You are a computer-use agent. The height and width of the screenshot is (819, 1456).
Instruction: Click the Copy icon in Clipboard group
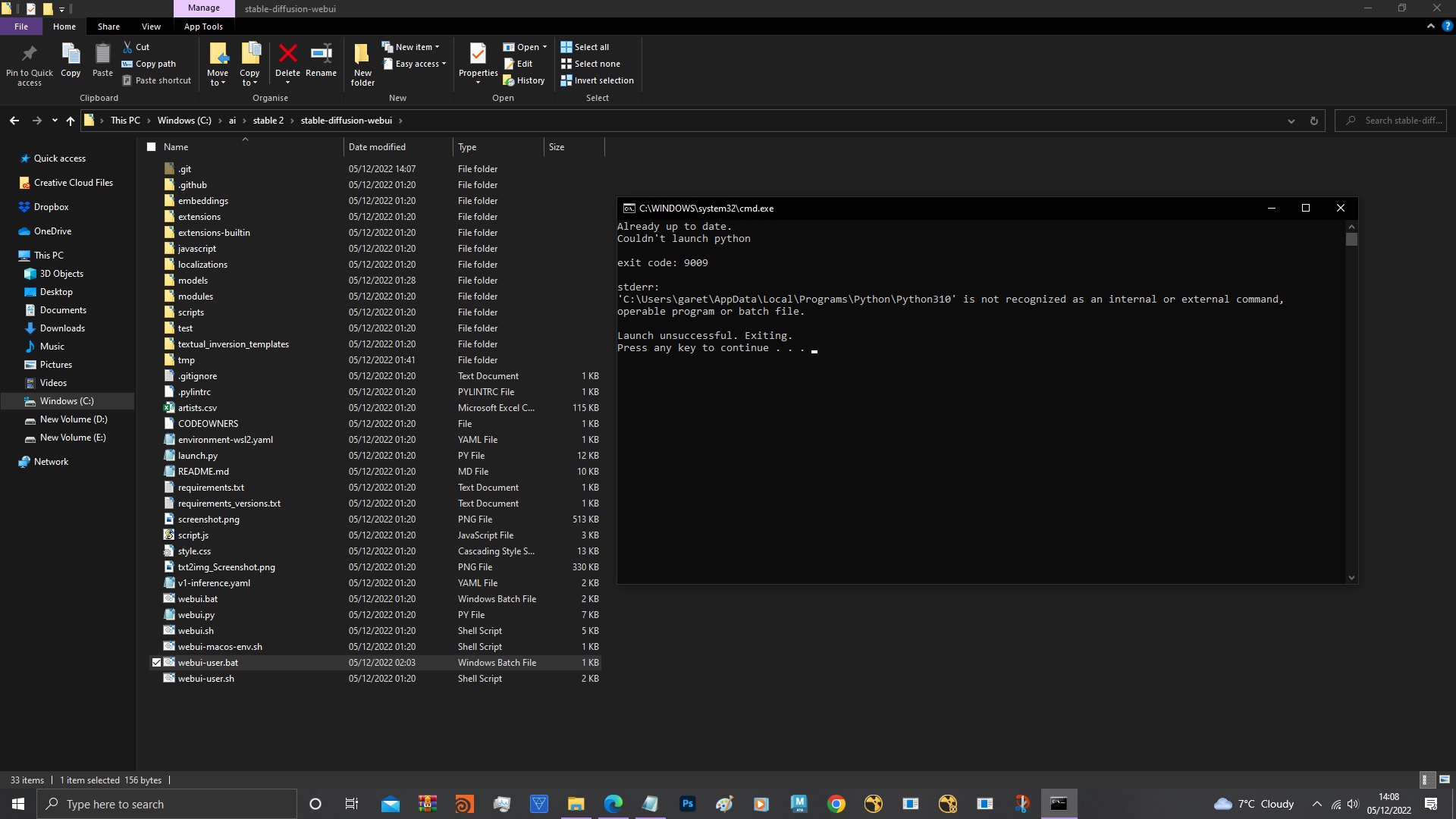[x=71, y=55]
